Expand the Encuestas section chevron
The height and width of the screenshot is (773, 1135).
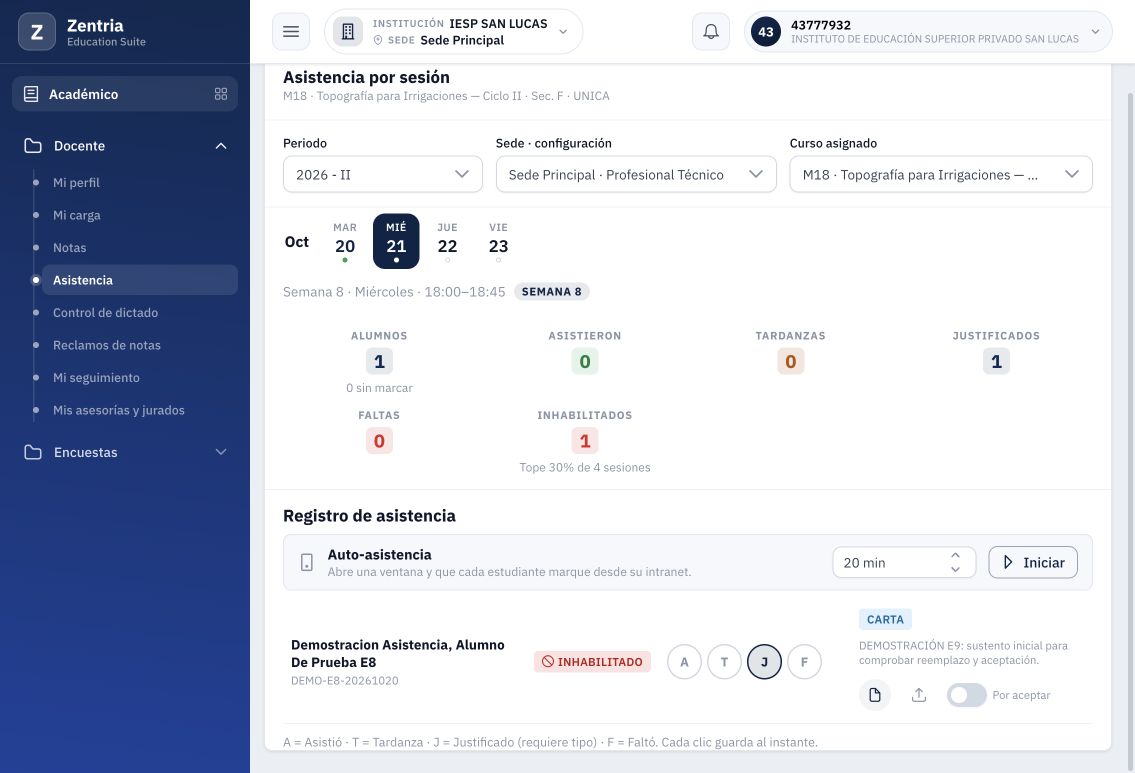221,452
